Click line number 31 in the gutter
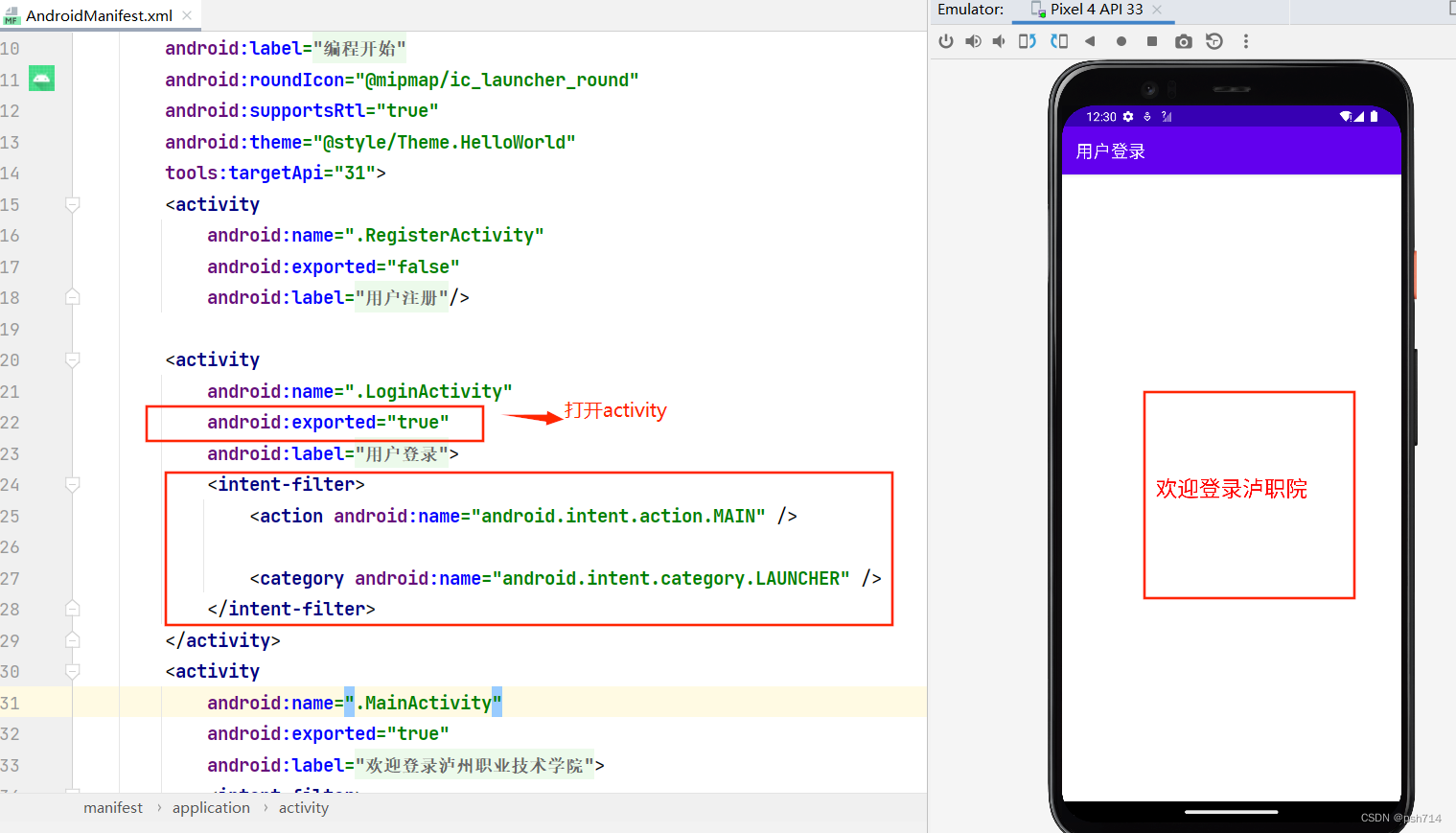Viewport: 1456px width, 833px height. tap(10, 703)
